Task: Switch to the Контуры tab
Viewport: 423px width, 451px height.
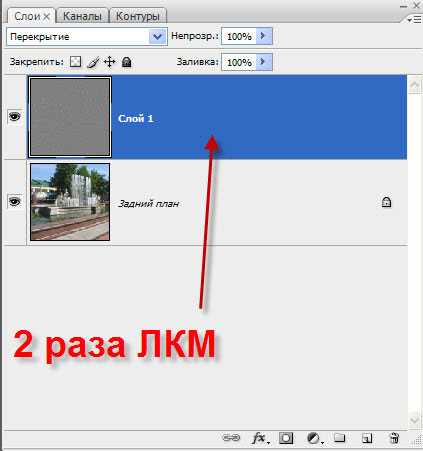Action: click(138, 16)
